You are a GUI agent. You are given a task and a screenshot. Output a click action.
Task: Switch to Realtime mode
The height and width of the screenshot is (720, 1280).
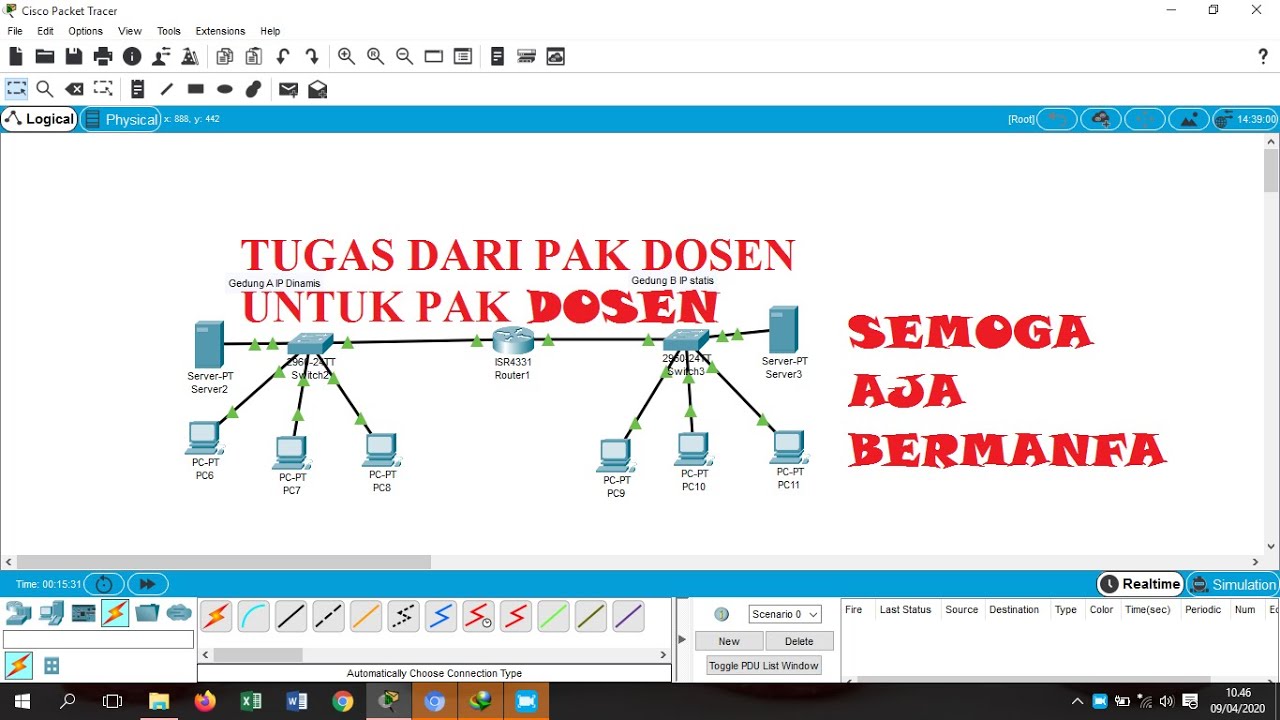coord(1140,584)
